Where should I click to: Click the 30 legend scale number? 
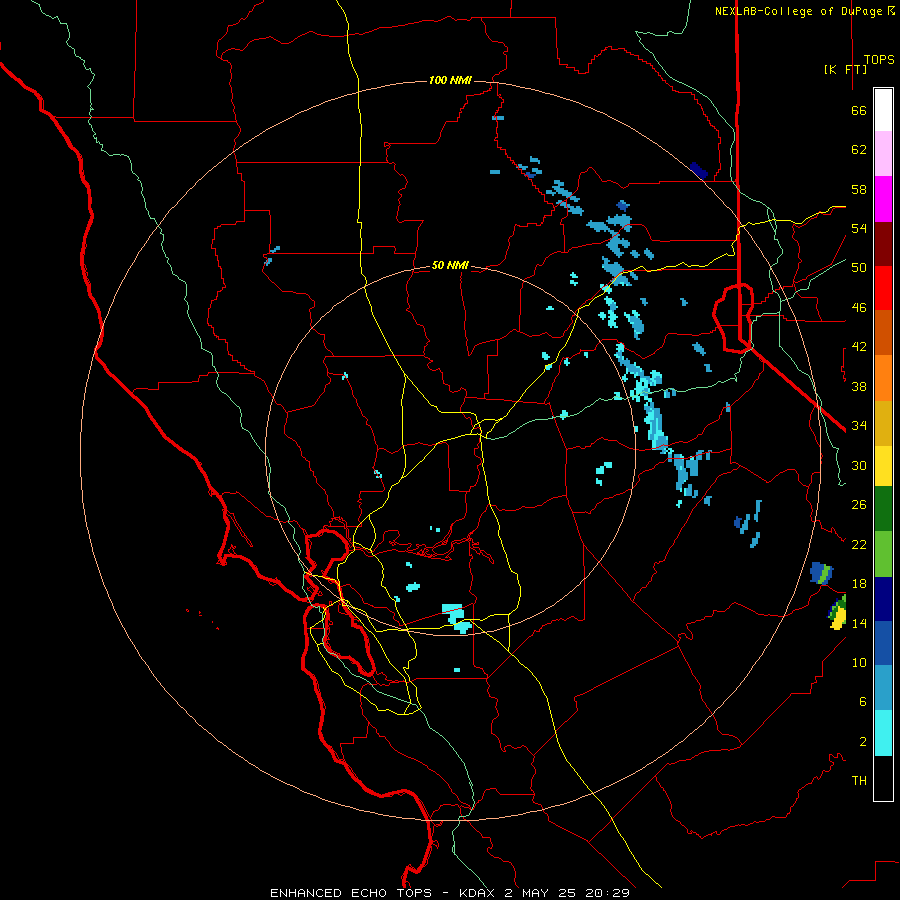[x=859, y=465]
